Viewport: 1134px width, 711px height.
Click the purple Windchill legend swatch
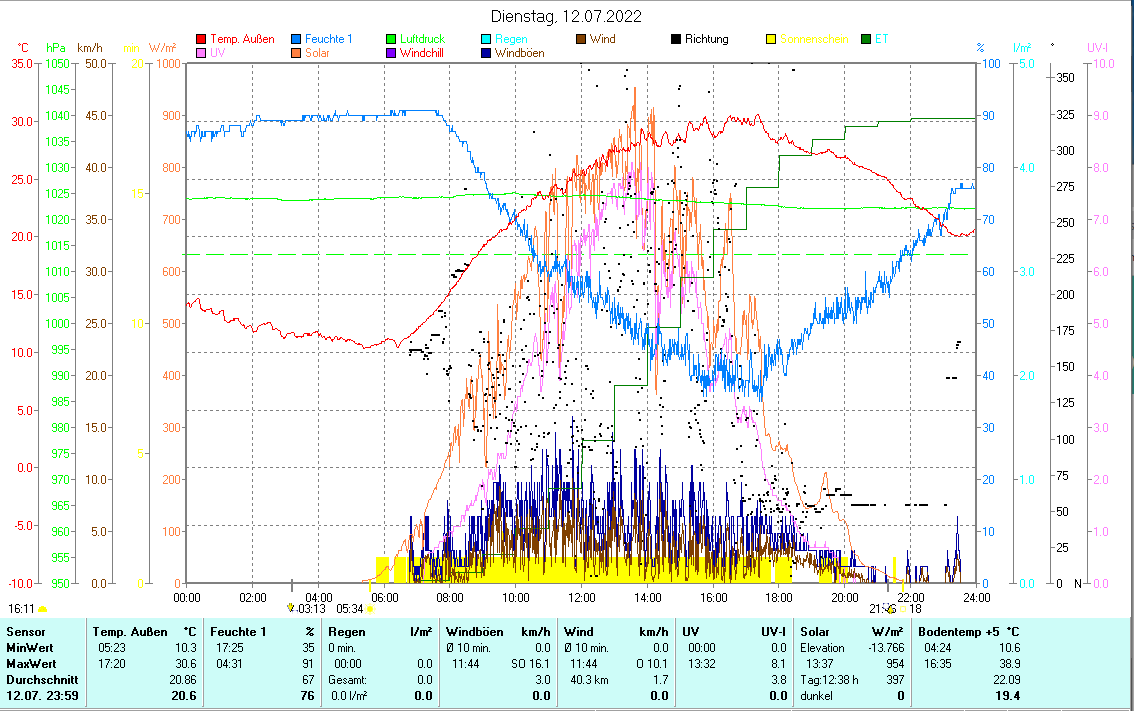click(392, 53)
